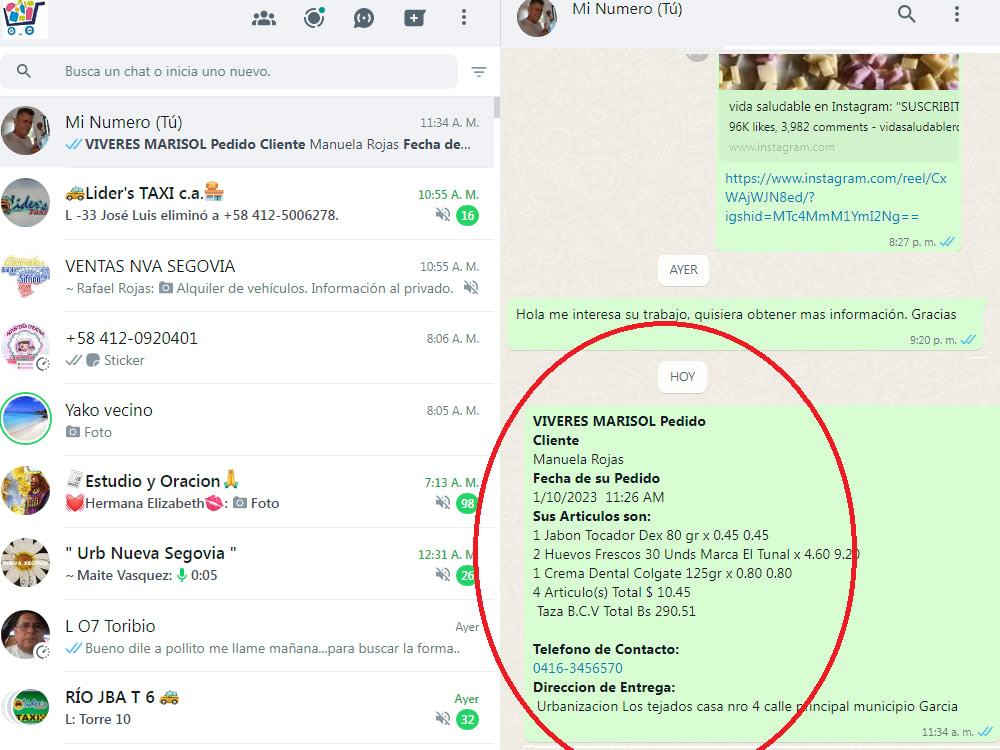The height and width of the screenshot is (750, 1000).
Task: Click the muted icon on RÍO JBA T 6 row
Action: point(443,719)
